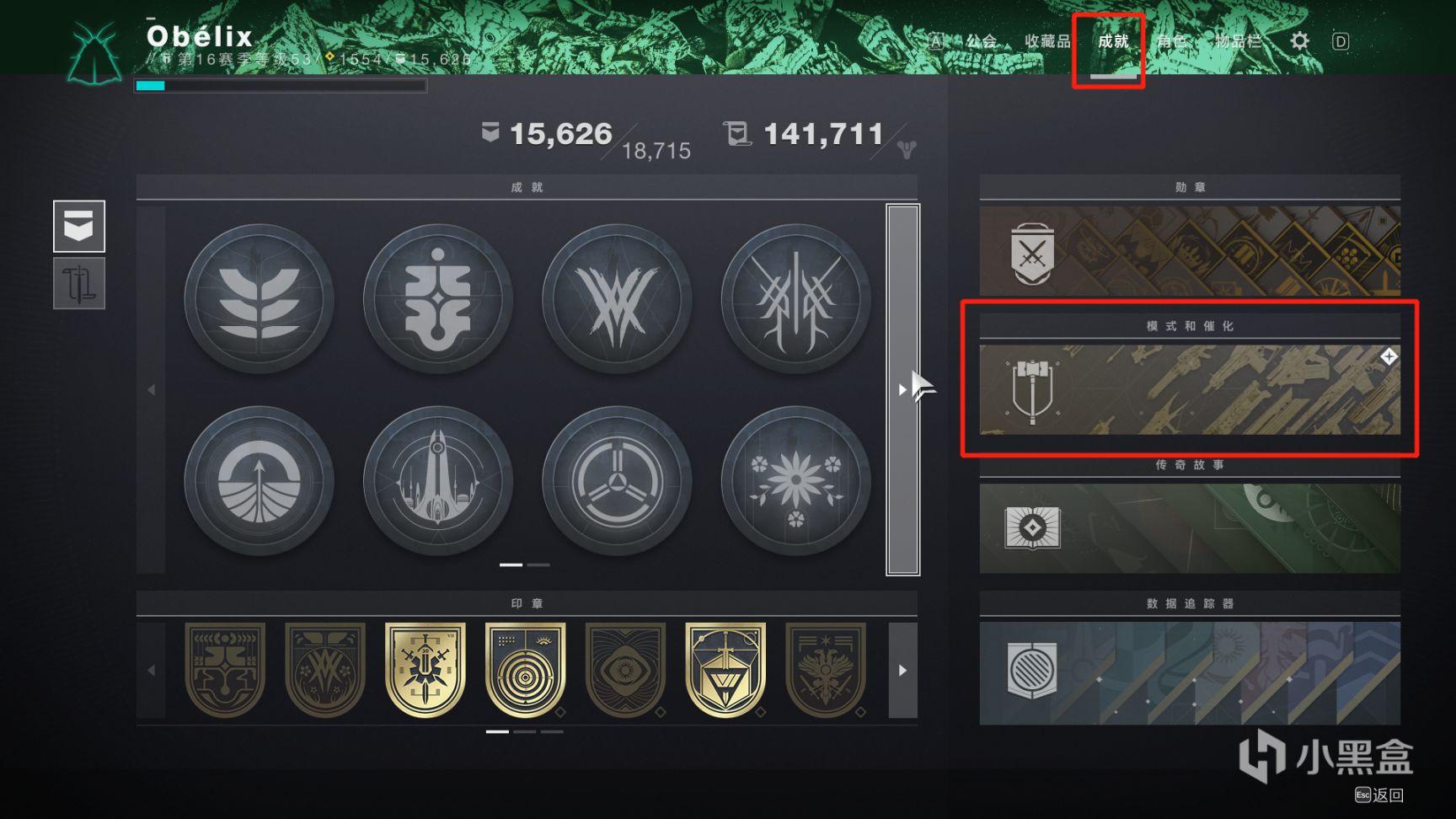The height and width of the screenshot is (819, 1456).
Task: Open the 数据追踪器 stat tracker banner
Action: [x=1190, y=672]
